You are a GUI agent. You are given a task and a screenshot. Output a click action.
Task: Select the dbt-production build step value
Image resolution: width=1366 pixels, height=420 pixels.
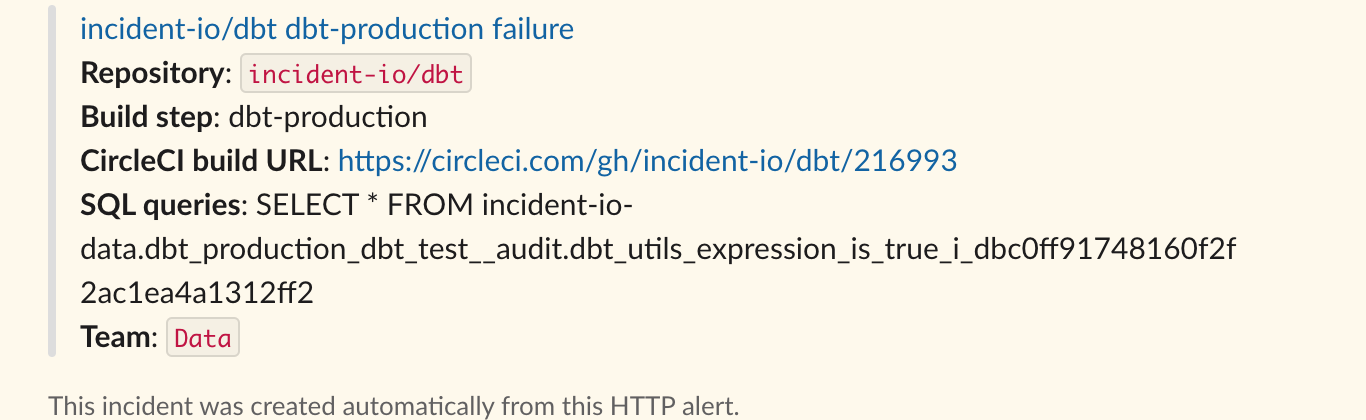328,118
